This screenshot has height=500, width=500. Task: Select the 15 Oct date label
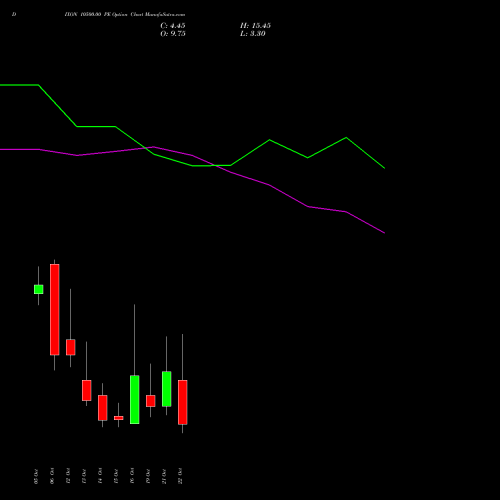pos(116,476)
